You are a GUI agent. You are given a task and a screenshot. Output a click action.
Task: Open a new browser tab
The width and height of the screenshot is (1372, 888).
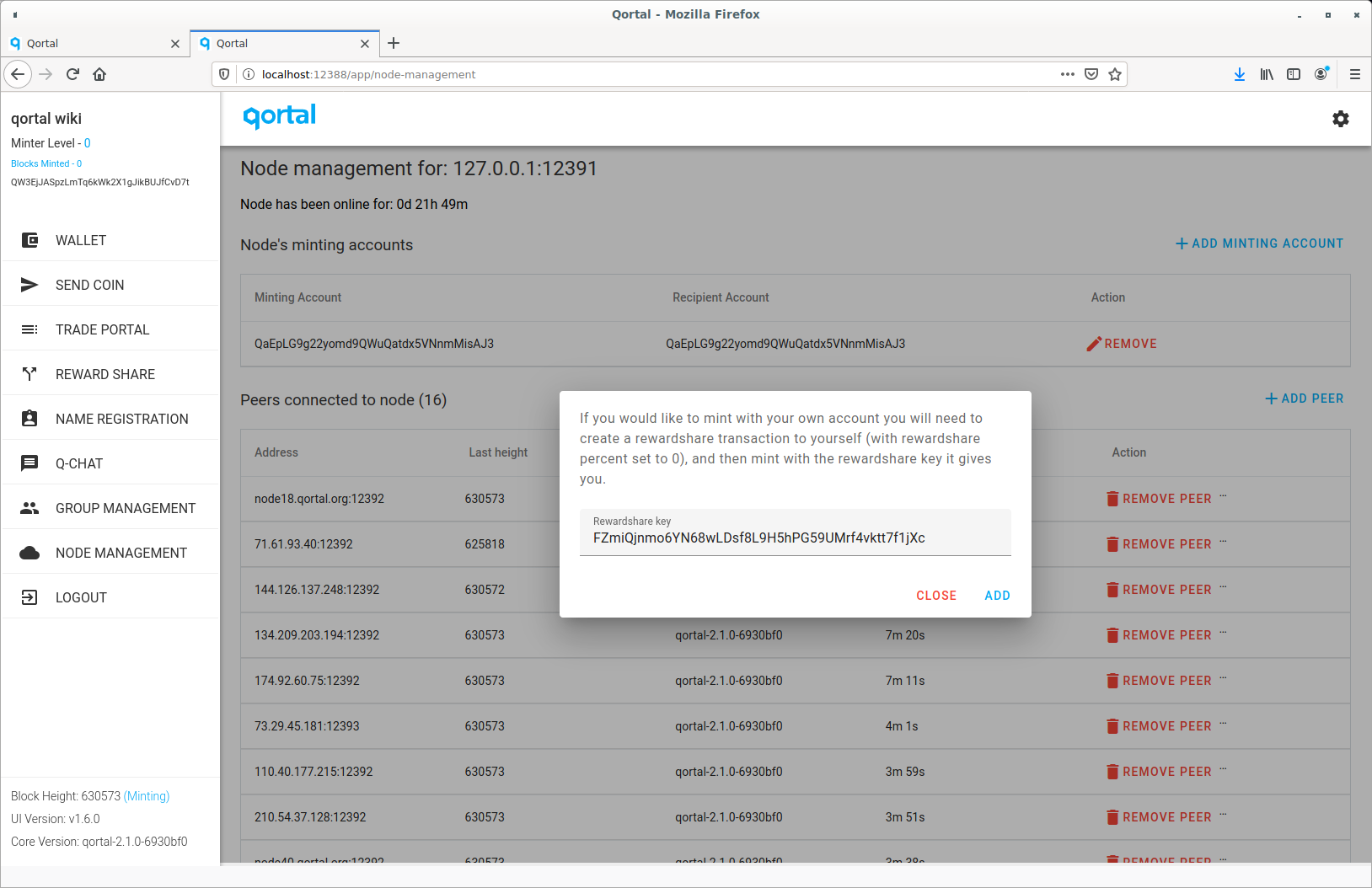pos(394,43)
